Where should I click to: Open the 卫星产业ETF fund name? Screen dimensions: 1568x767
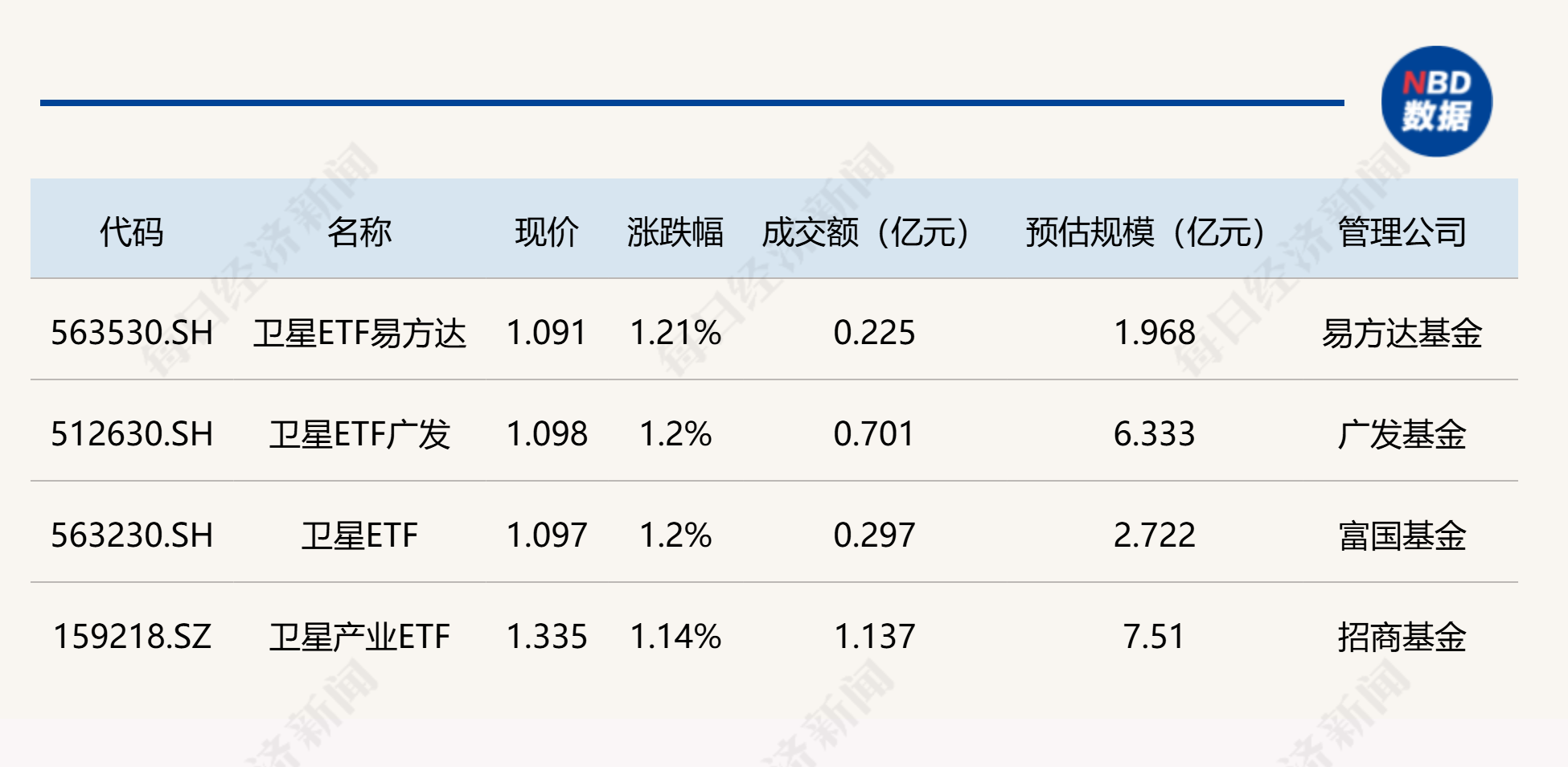point(359,637)
